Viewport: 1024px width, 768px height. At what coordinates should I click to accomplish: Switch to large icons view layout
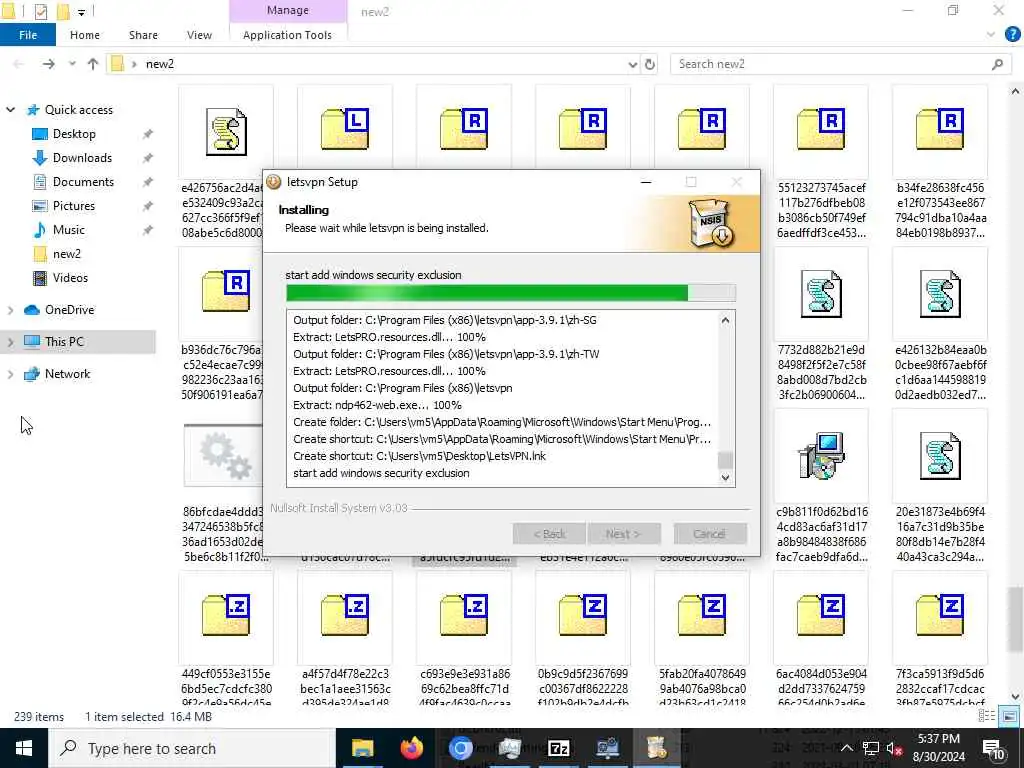pos(1009,716)
